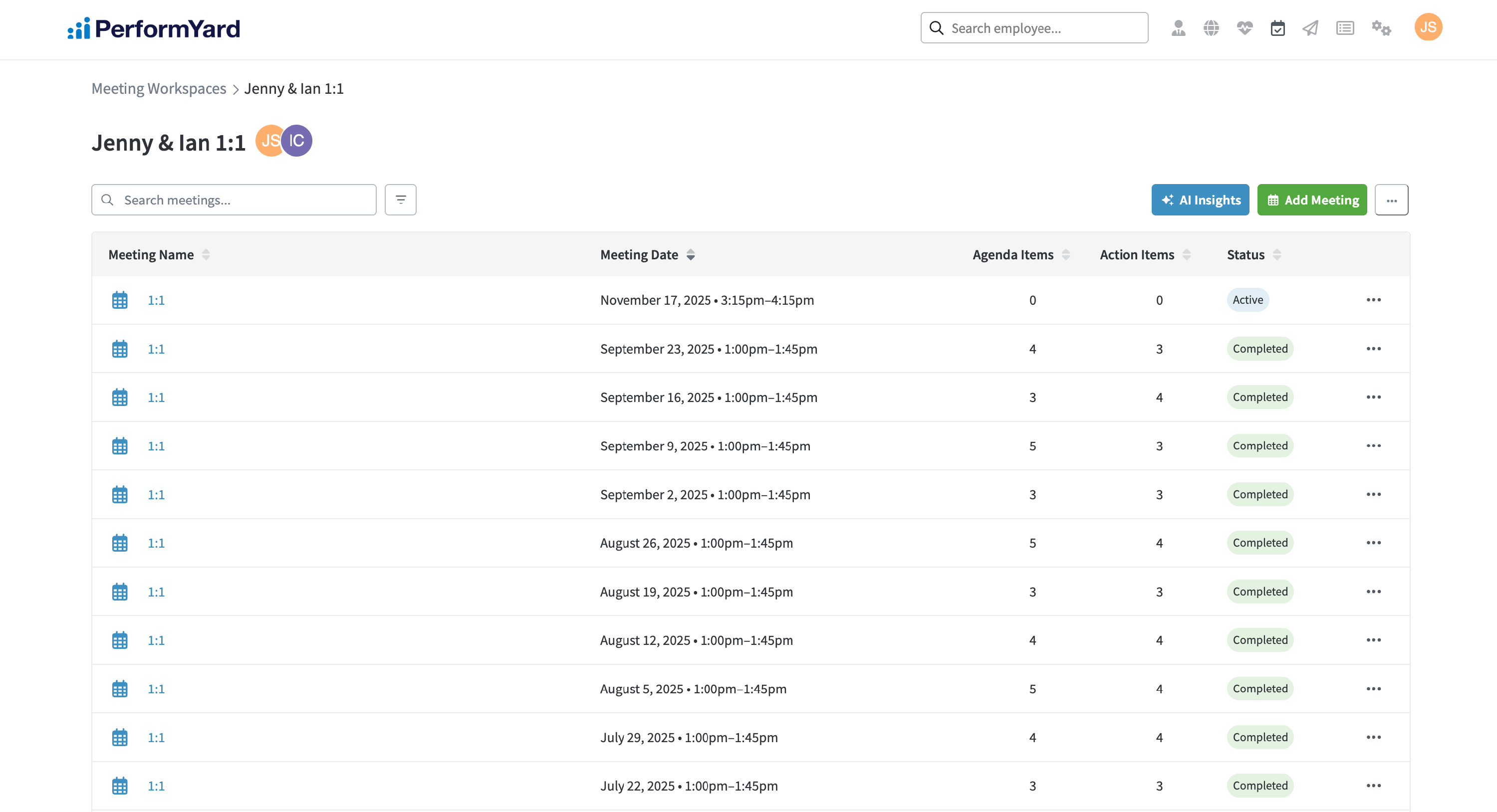Sort by the Meeting Date column

tap(691, 255)
